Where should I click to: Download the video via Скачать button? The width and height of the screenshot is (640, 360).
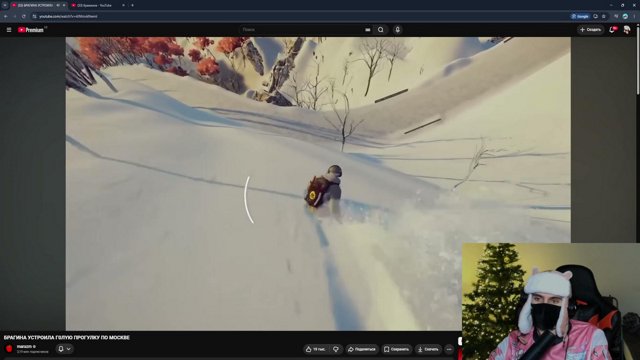click(x=428, y=349)
